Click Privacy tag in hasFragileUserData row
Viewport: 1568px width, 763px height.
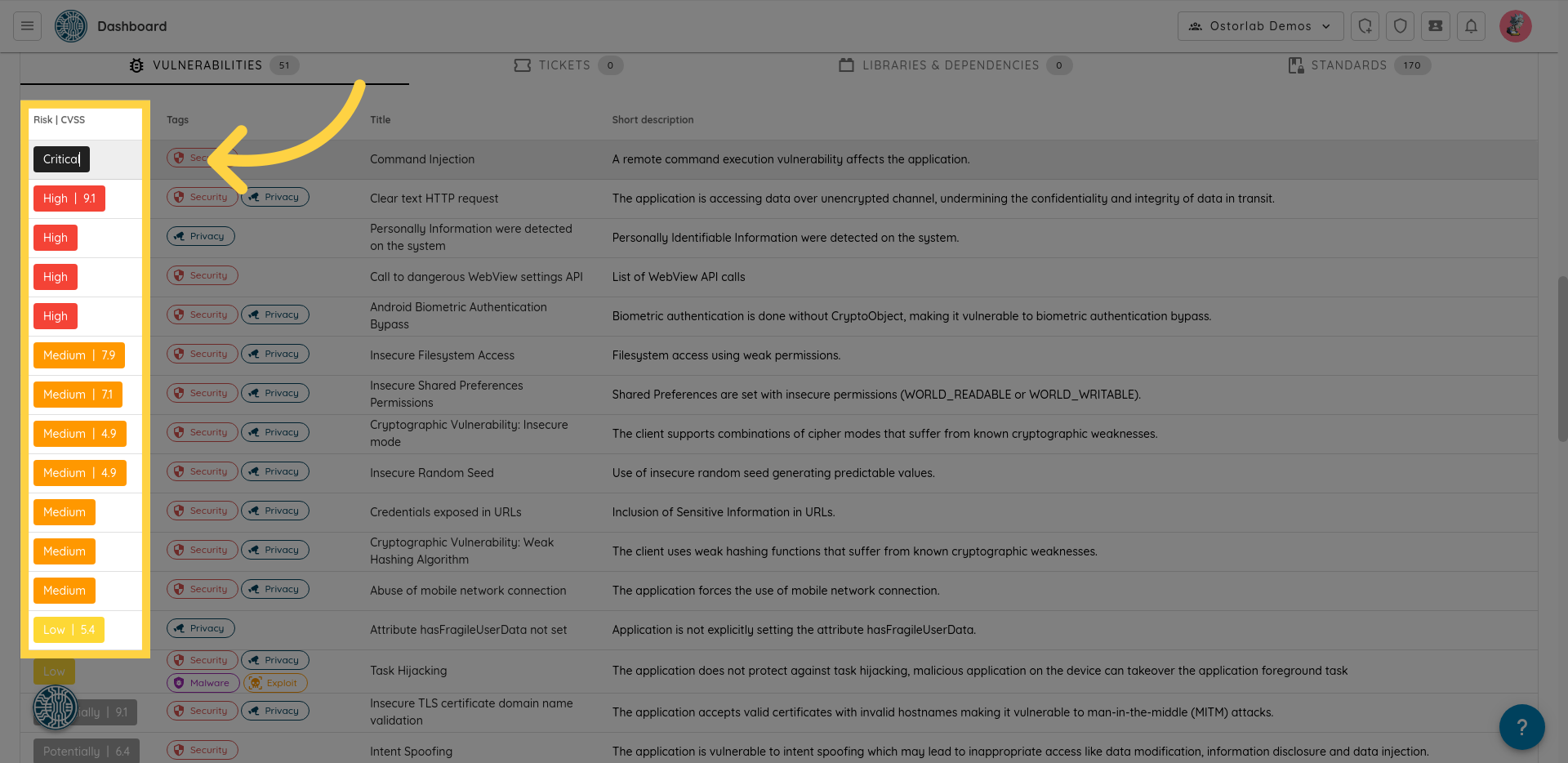point(200,628)
